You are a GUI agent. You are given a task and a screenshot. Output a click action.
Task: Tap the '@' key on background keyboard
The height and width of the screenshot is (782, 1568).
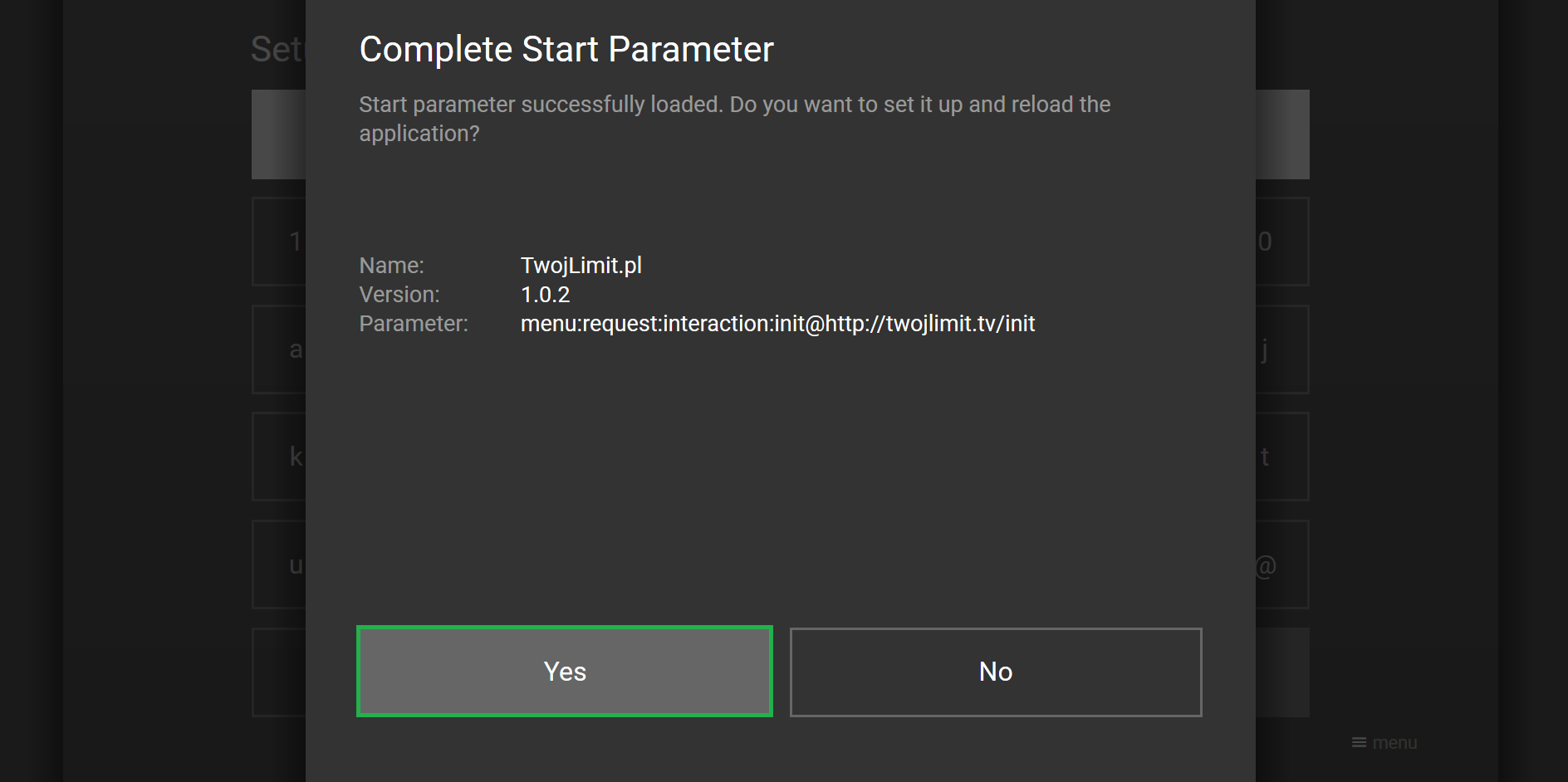tap(1282, 565)
